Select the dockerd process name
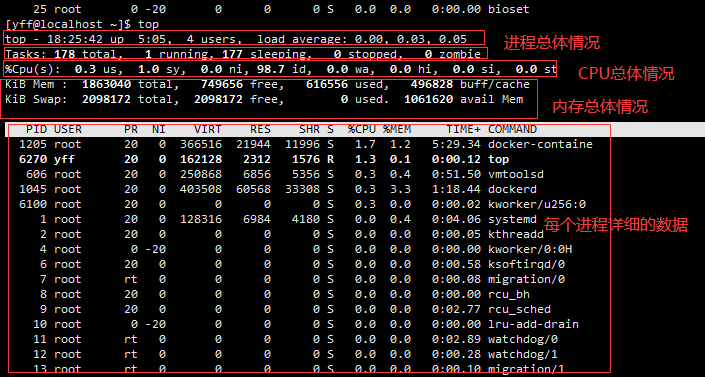This screenshot has width=705, height=377. 513,189
